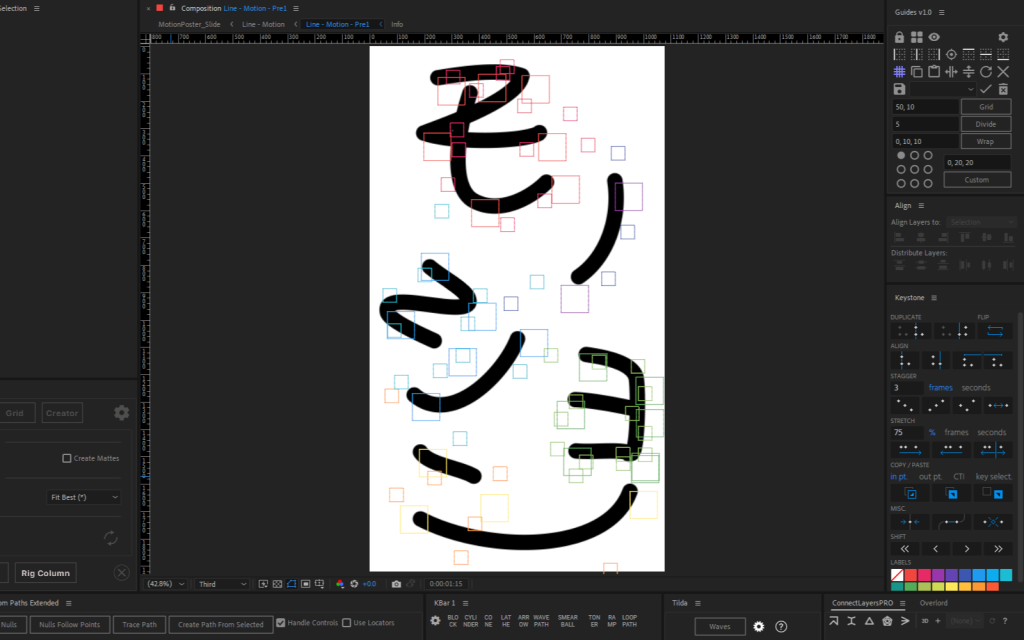Open the rig panel settings gear
The height and width of the screenshot is (640, 1024).
(121, 413)
